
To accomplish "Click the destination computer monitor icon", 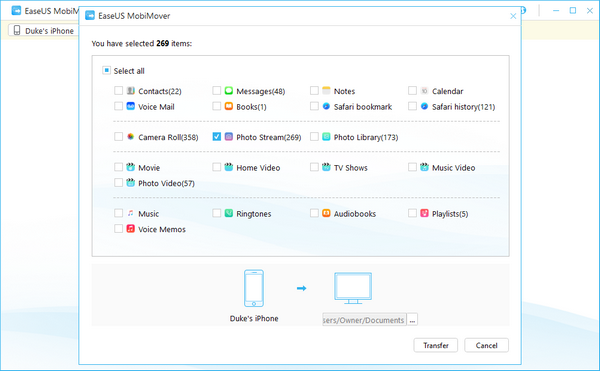I will point(353,288).
